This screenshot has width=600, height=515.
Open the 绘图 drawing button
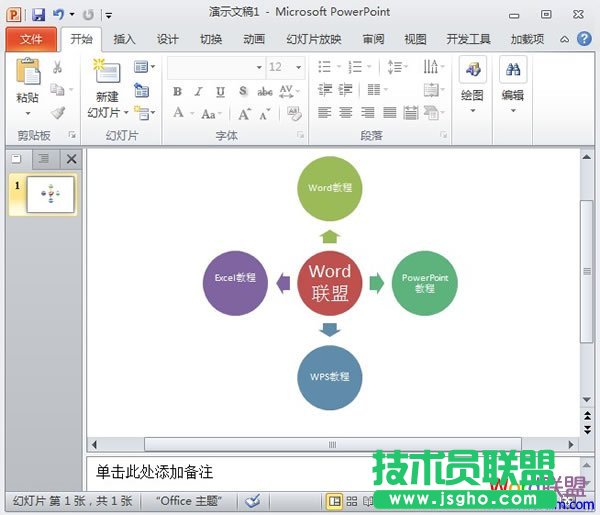[x=473, y=85]
